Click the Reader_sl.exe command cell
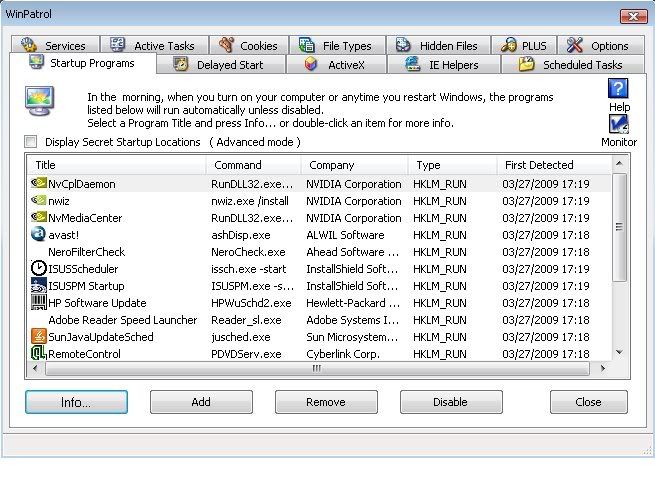Image resolution: width=655 pixels, height=485 pixels. tap(246, 320)
